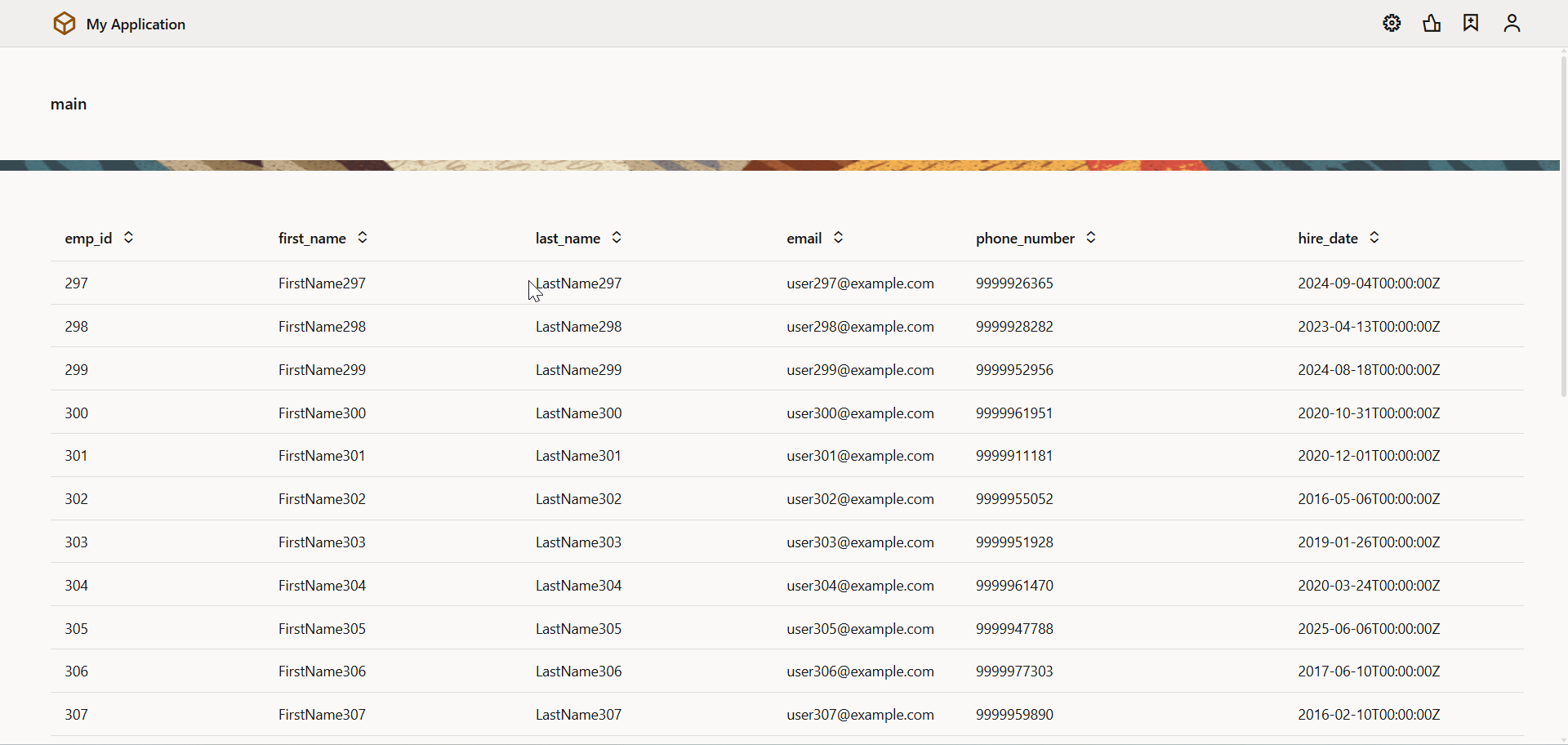Click the My Application title text
Viewport: 1568px width, 745px height.
point(136,25)
